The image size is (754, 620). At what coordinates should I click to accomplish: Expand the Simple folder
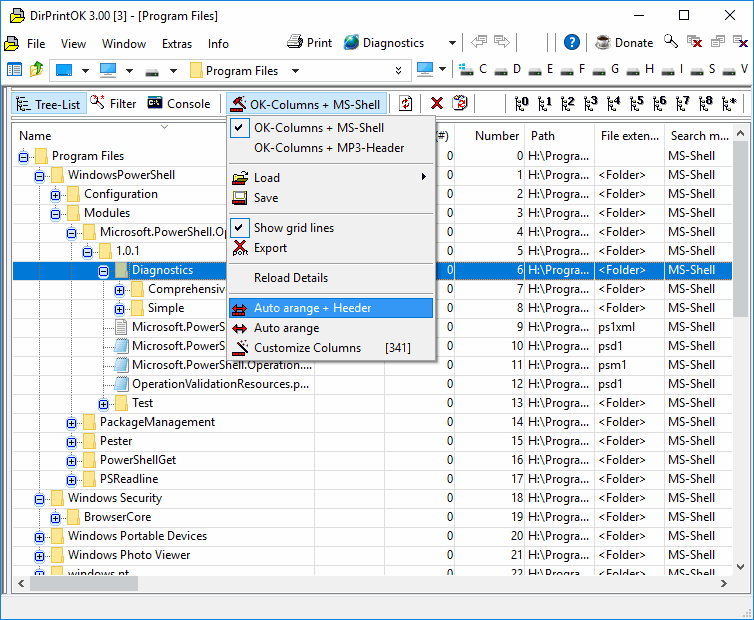[x=120, y=309]
